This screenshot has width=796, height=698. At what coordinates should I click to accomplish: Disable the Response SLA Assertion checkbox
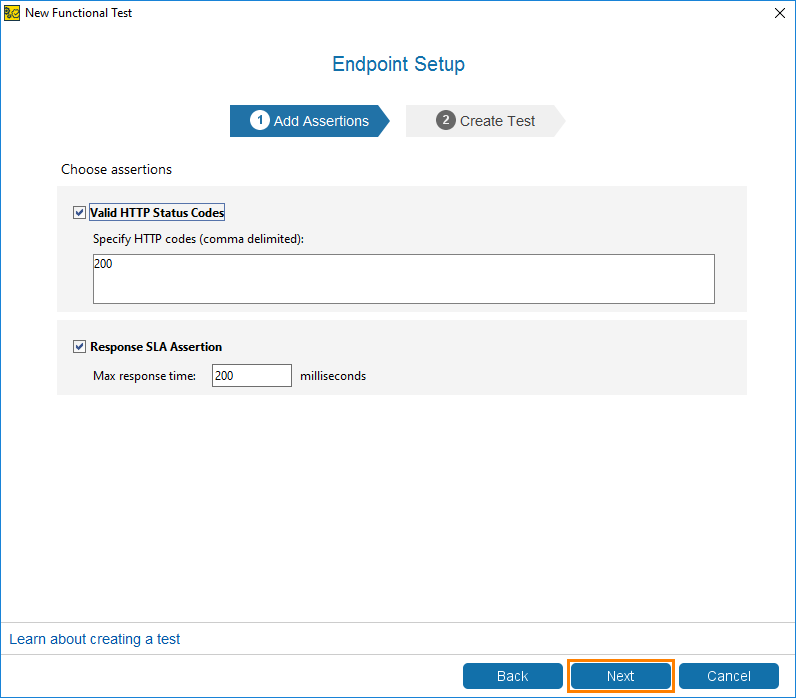pyautogui.click(x=79, y=347)
